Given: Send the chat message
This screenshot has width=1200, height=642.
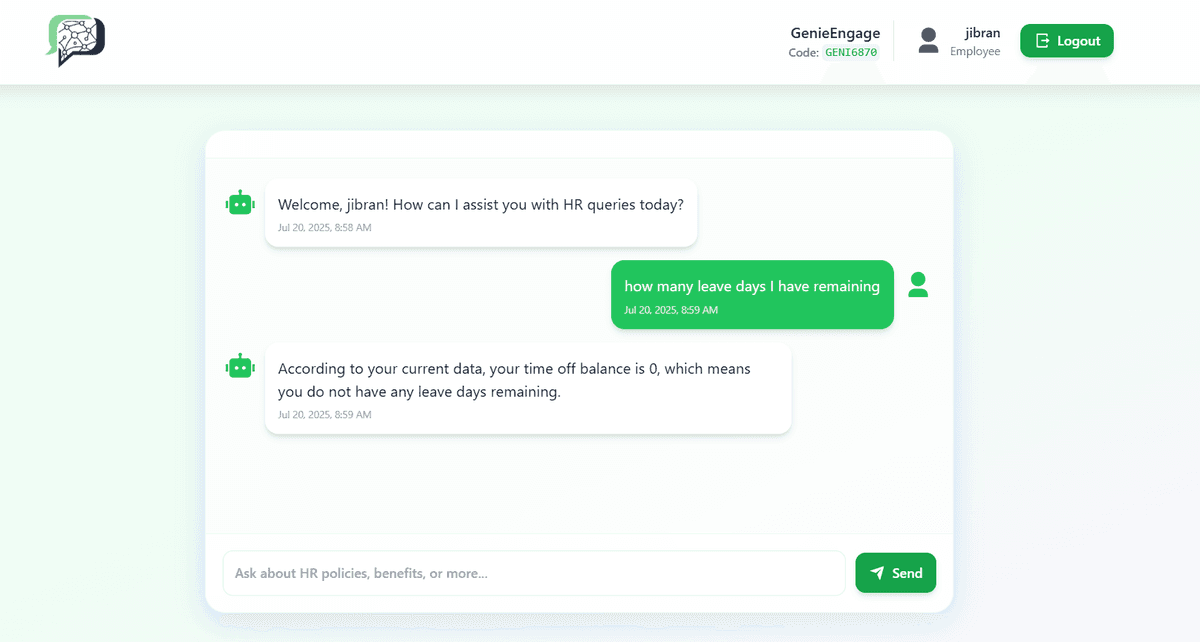Looking at the screenshot, I should pyautogui.click(x=895, y=573).
